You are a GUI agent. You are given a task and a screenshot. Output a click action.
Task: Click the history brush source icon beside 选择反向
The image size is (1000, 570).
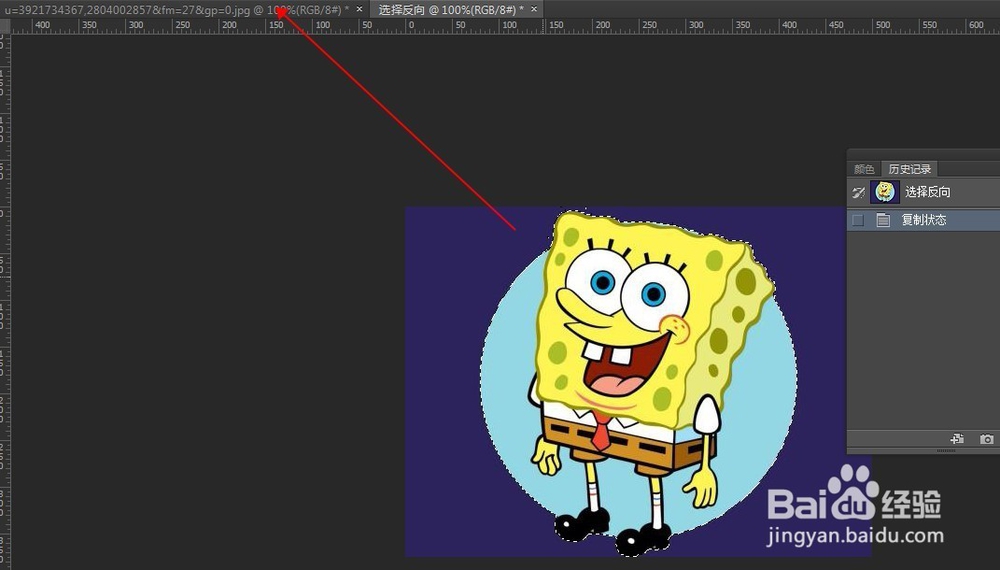(858, 192)
